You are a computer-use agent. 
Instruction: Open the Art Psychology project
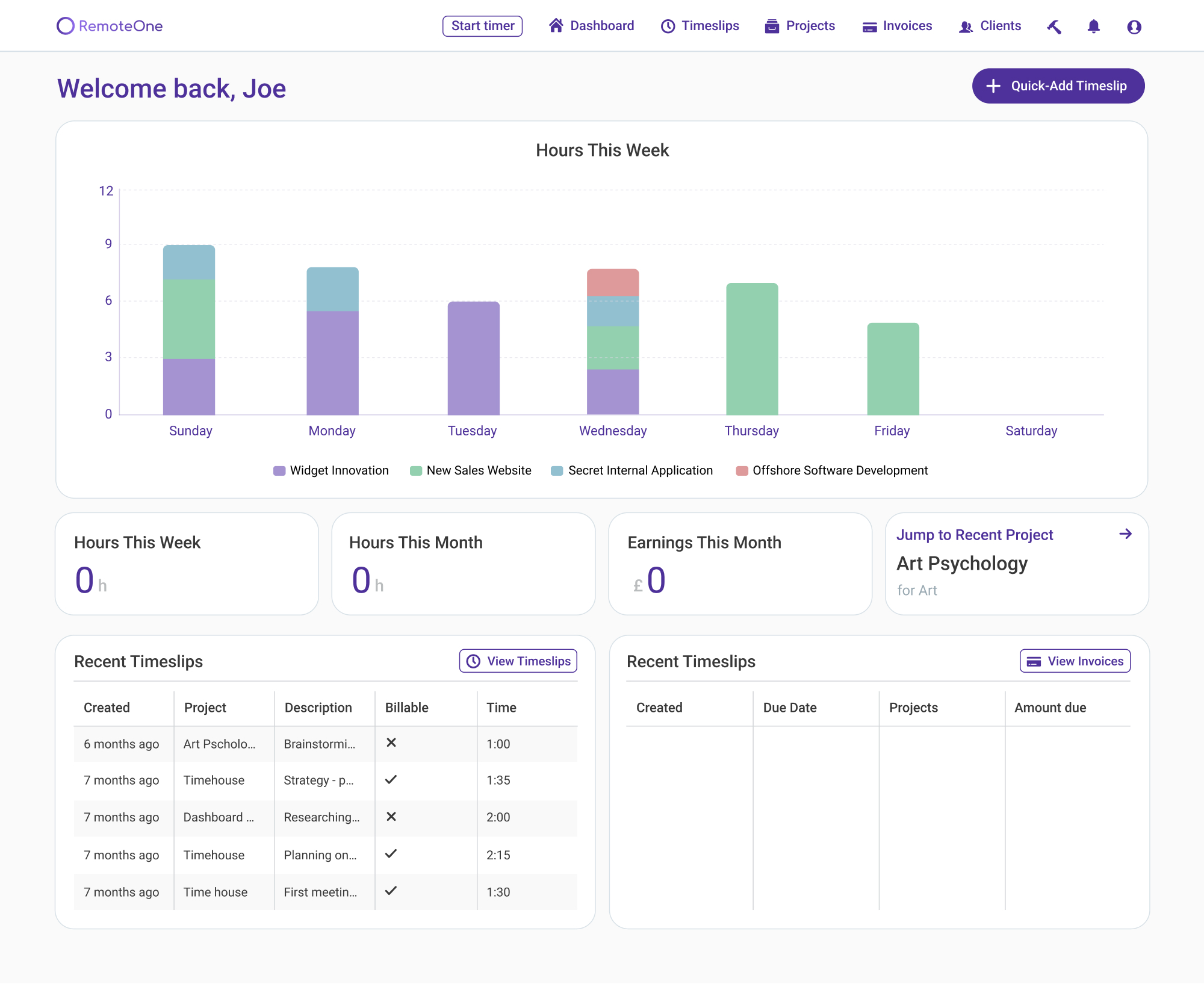(x=962, y=564)
